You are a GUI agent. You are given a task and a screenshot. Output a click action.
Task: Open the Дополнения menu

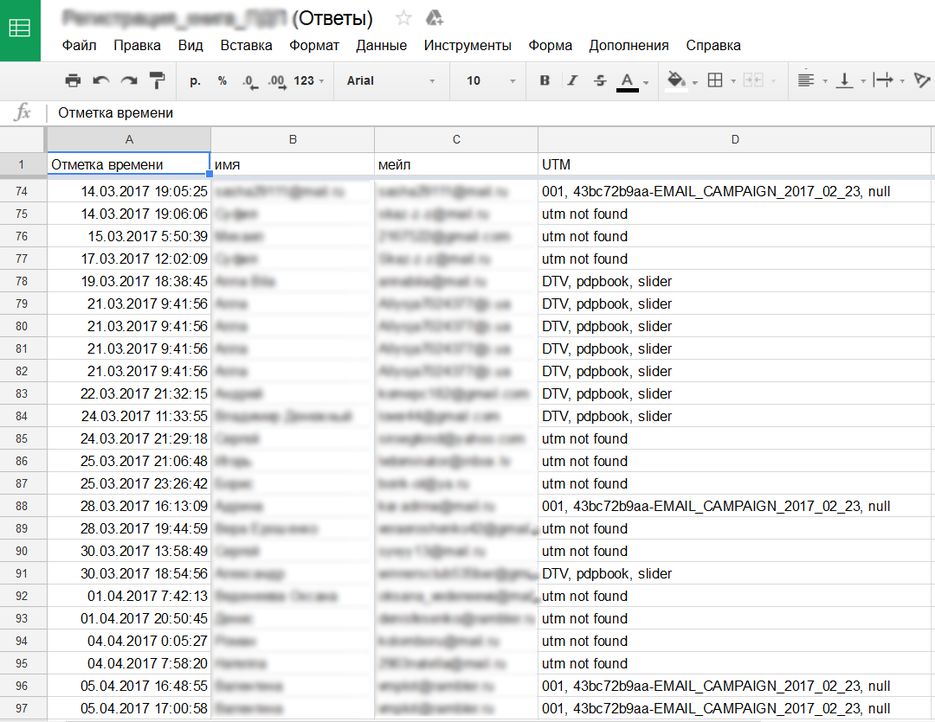[629, 45]
